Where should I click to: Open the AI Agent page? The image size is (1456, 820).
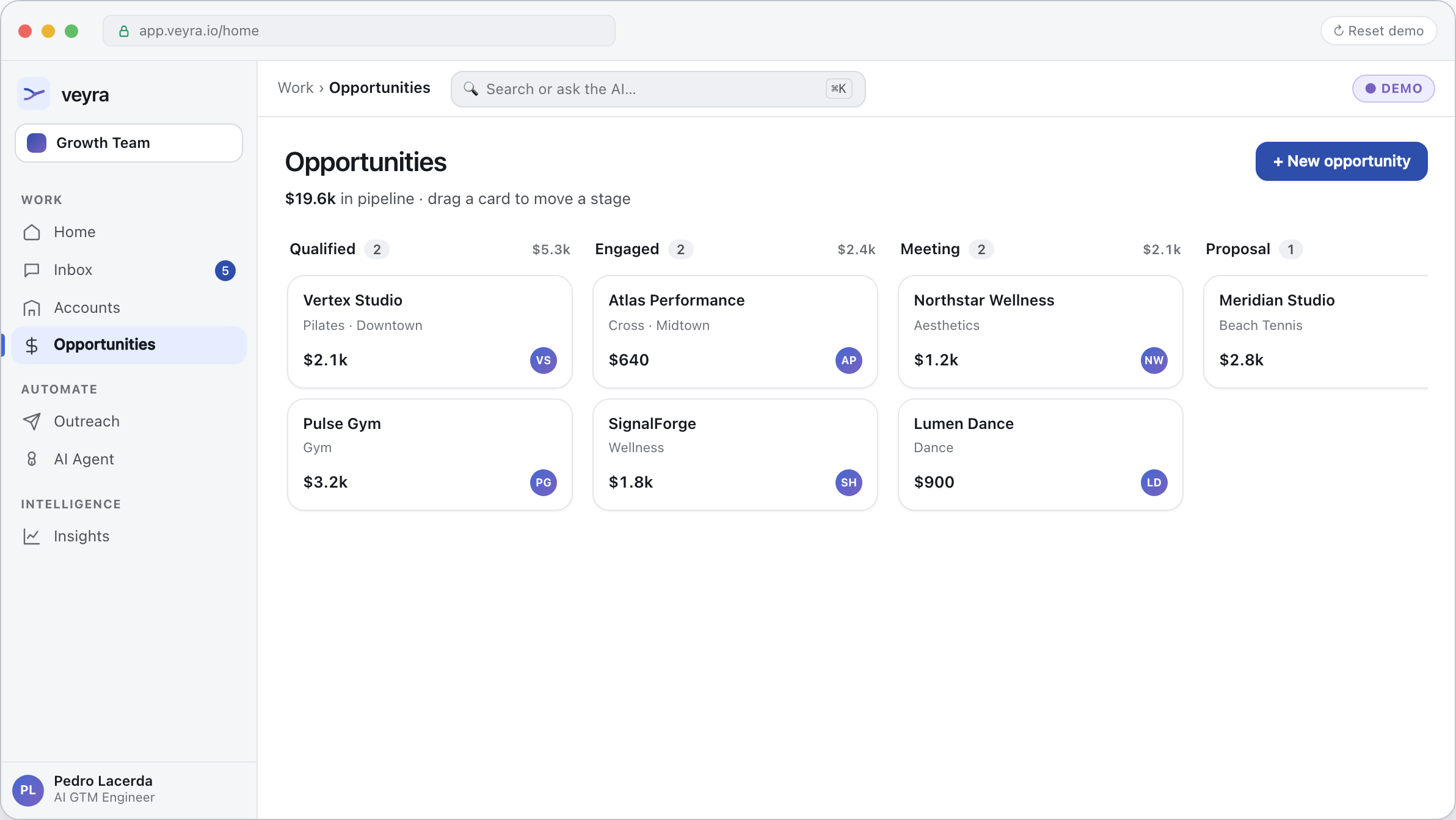129,459
